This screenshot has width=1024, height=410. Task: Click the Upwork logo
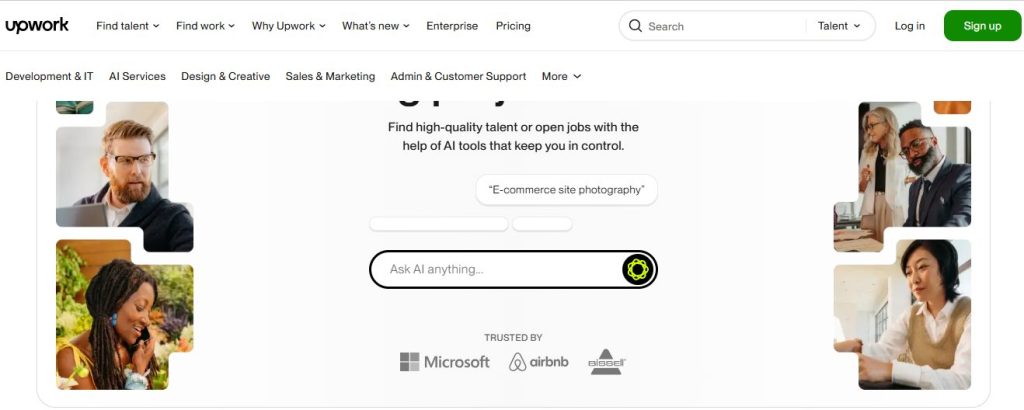(x=37, y=25)
